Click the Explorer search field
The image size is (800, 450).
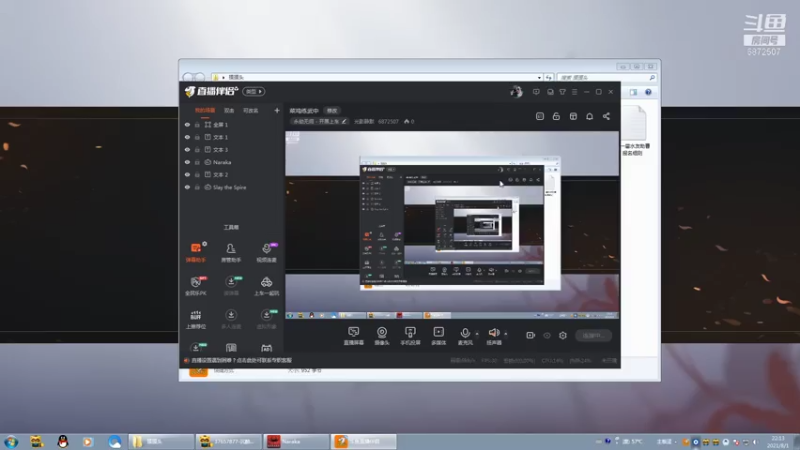click(x=606, y=78)
